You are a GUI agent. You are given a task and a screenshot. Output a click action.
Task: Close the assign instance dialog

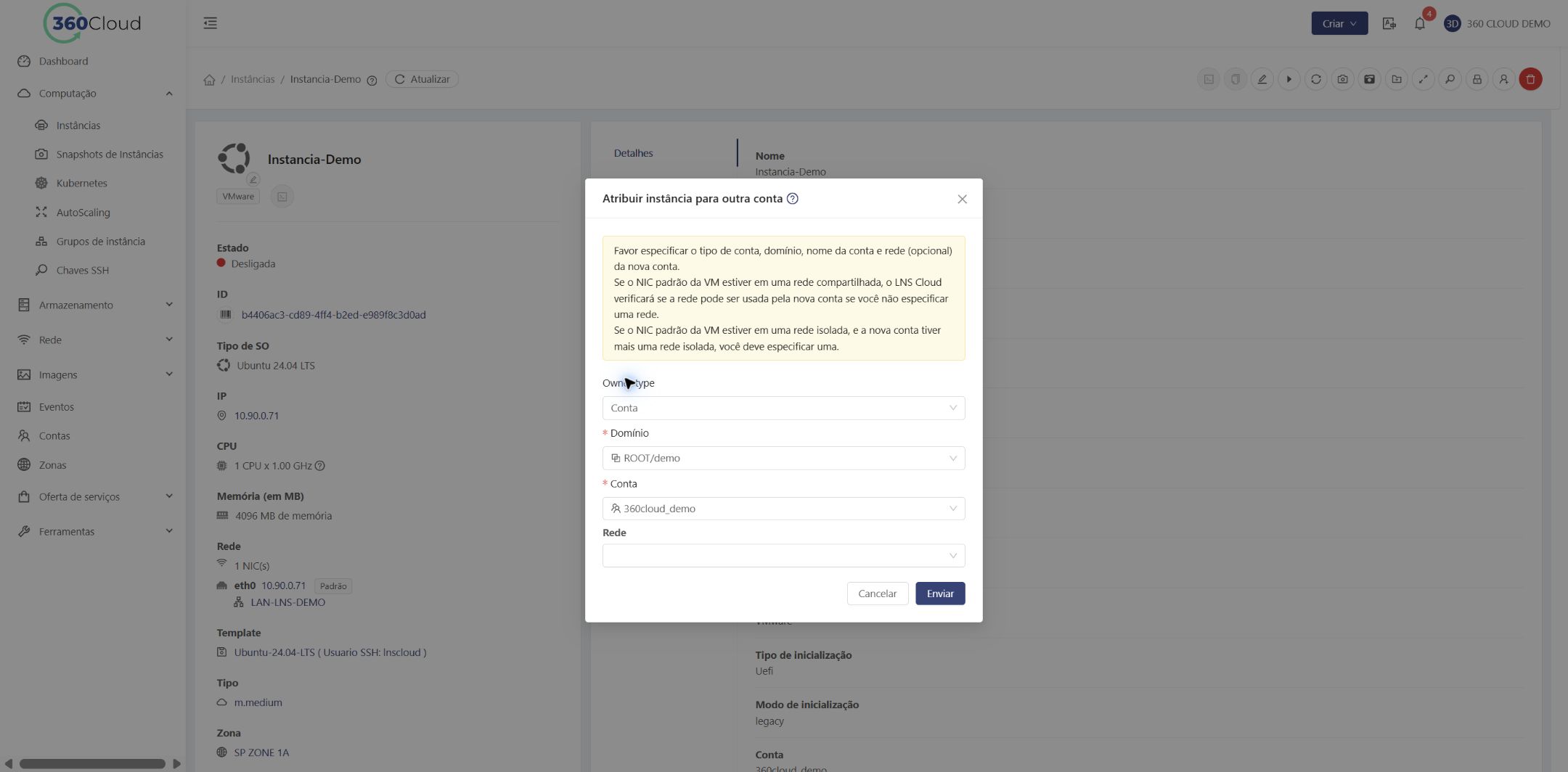coord(962,199)
